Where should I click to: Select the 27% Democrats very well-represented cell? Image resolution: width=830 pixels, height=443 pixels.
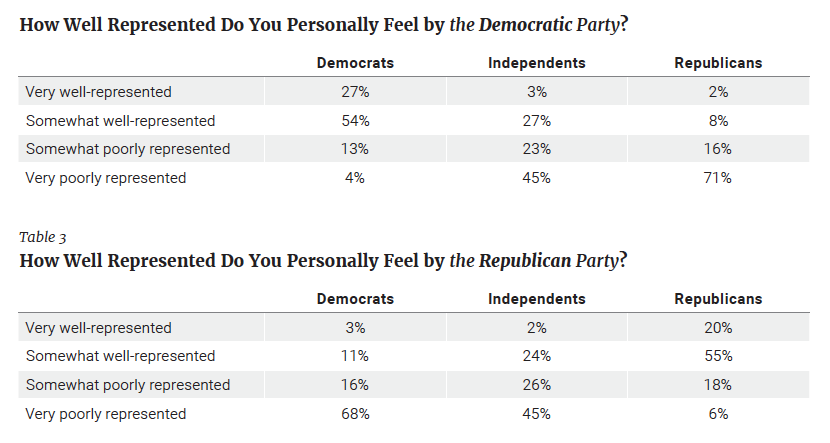pyautogui.click(x=355, y=92)
